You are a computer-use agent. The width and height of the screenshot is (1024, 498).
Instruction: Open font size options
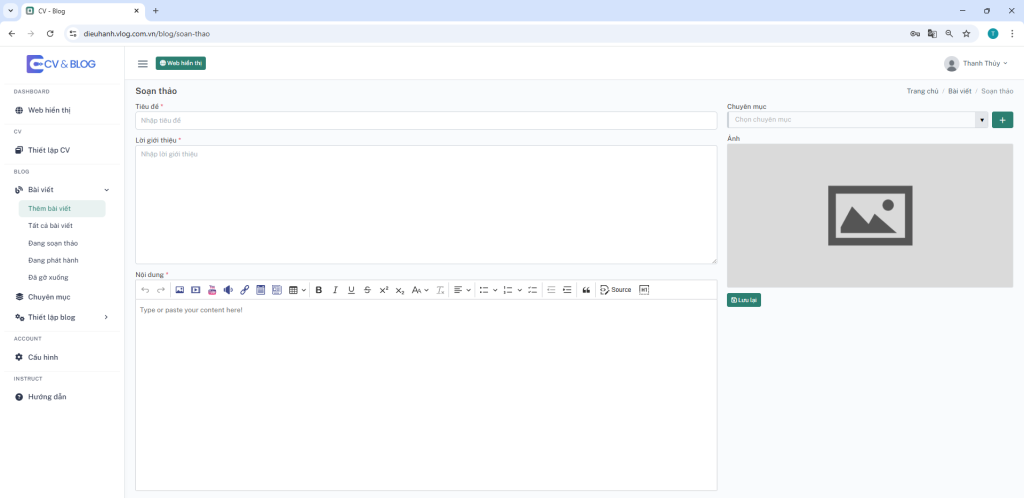(420, 290)
